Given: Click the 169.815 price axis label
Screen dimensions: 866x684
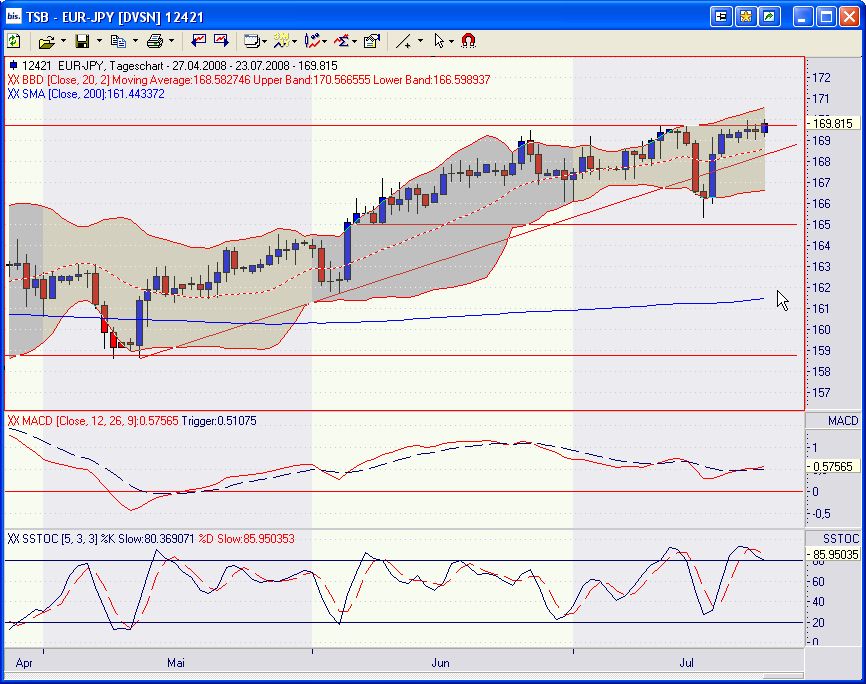Looking at the screenshot, I should tap(833, 124).
